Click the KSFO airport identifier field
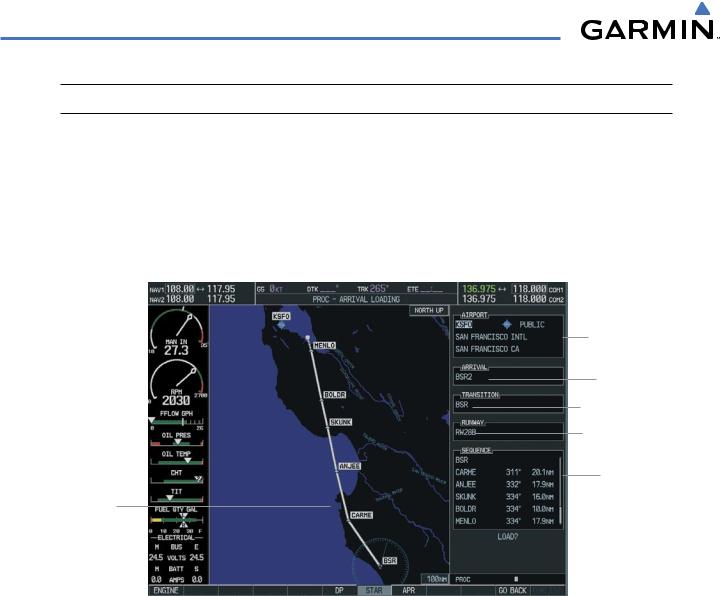The image size is (722, 596). point(464,324)
